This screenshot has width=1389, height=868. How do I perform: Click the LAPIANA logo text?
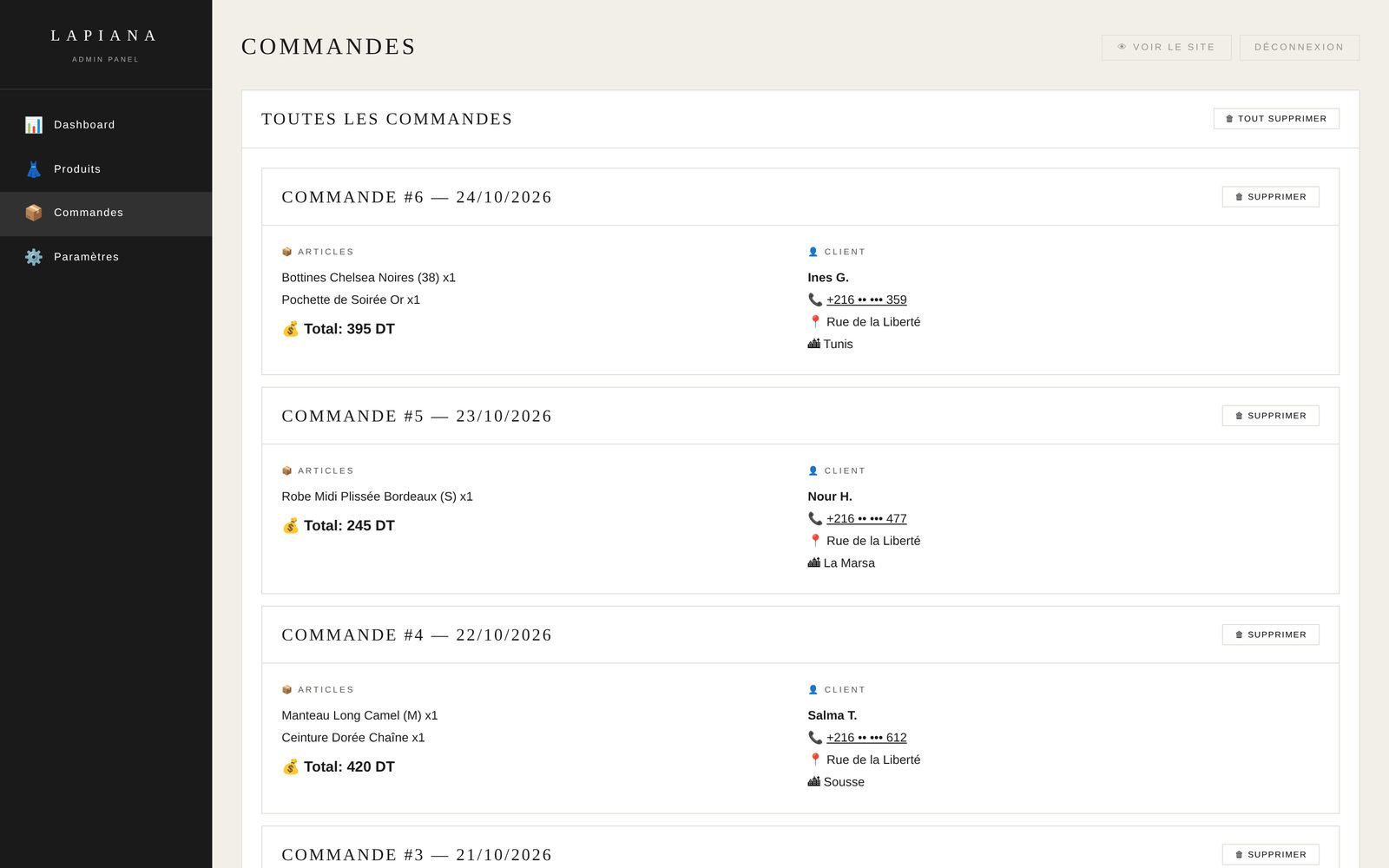(105, 36)
